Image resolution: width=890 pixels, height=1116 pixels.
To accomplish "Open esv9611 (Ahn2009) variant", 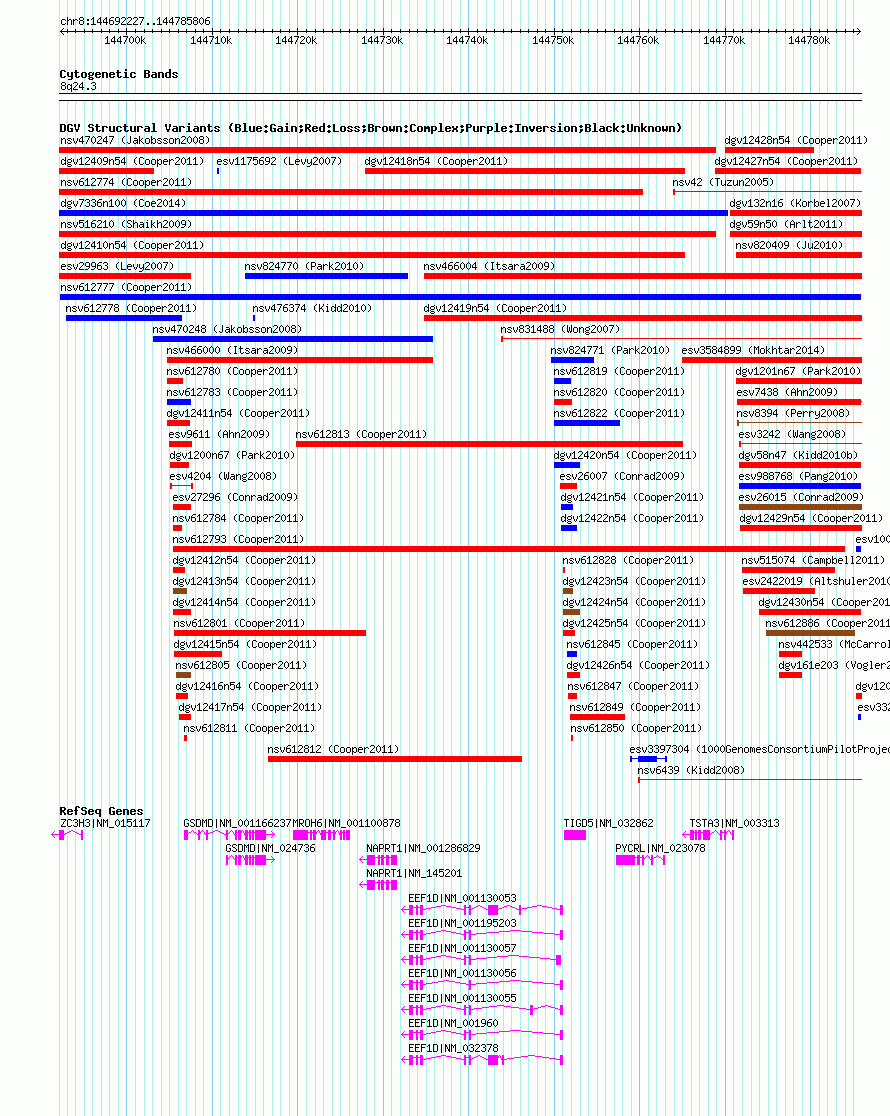I will point(219,434).
